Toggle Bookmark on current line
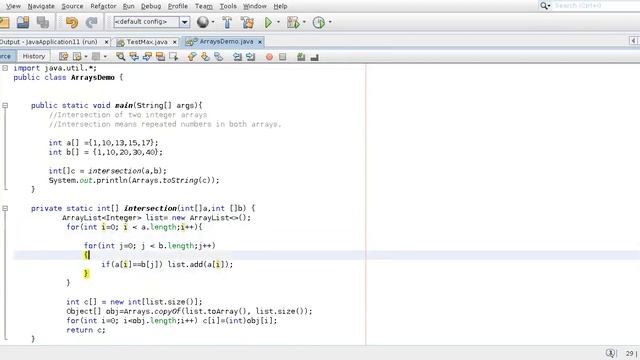Viewport: 640px width, 360px height. coord(218,57)
